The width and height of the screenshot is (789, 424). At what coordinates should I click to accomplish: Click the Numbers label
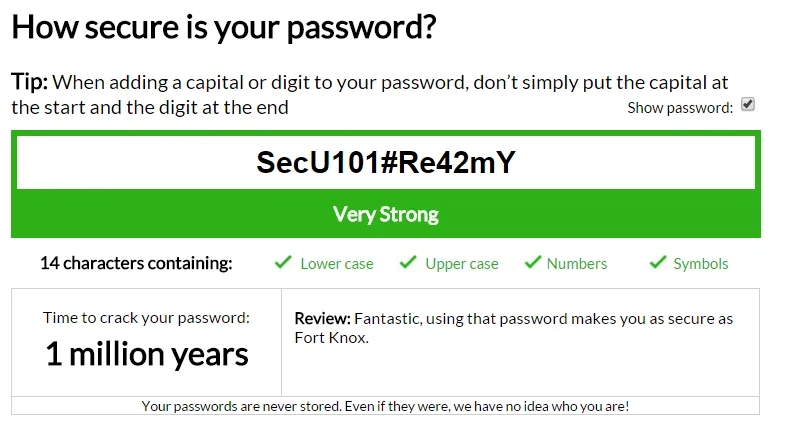pyautogui.click(x=577, y=264)
